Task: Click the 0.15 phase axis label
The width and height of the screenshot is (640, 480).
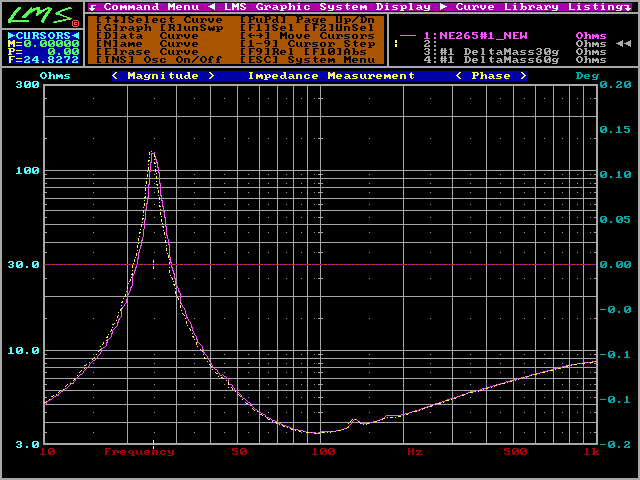Action: [x=616, y=130]
